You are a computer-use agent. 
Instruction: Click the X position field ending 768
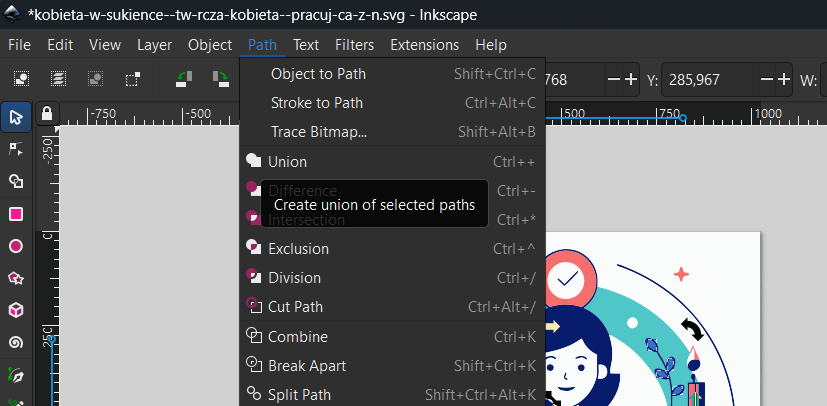575,80
